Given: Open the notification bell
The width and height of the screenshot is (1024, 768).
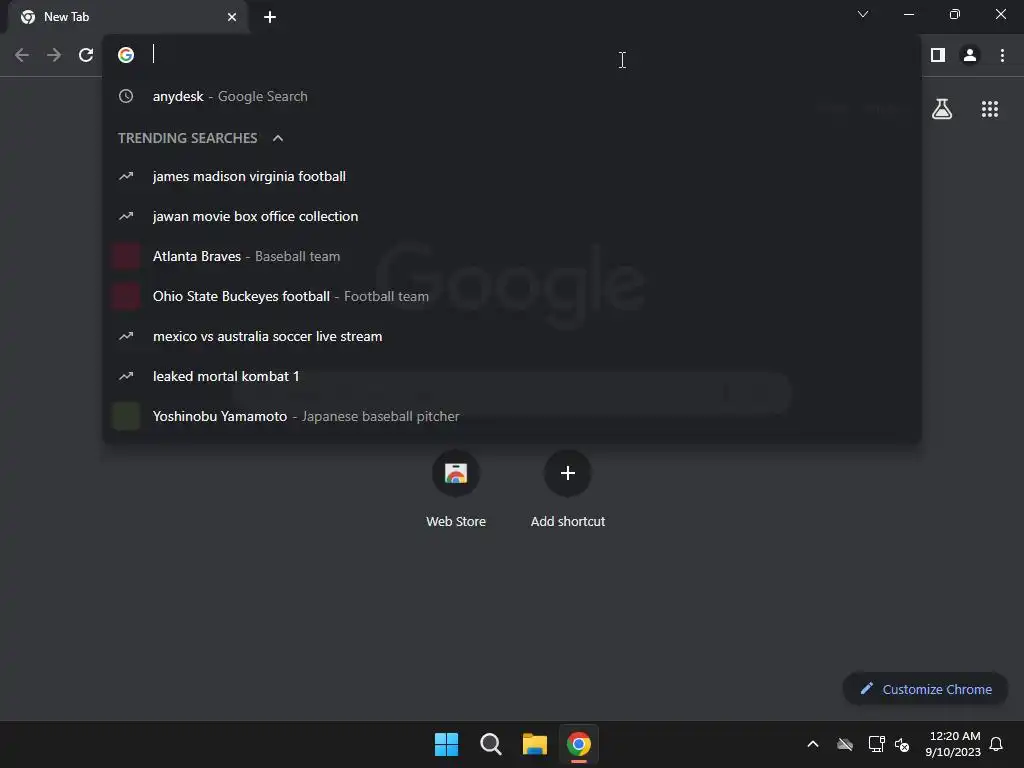Looking at the screenshot, I should click(997, 744).
